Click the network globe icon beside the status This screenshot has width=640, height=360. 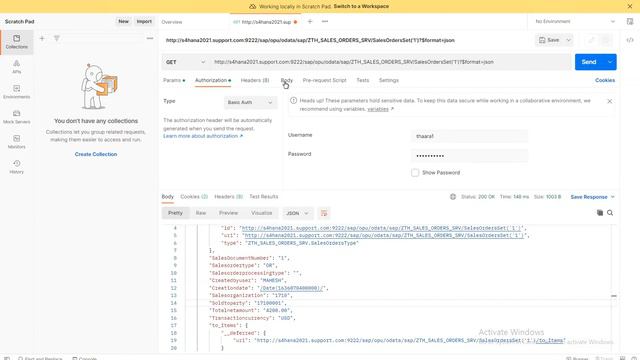[x=453, y=197]
